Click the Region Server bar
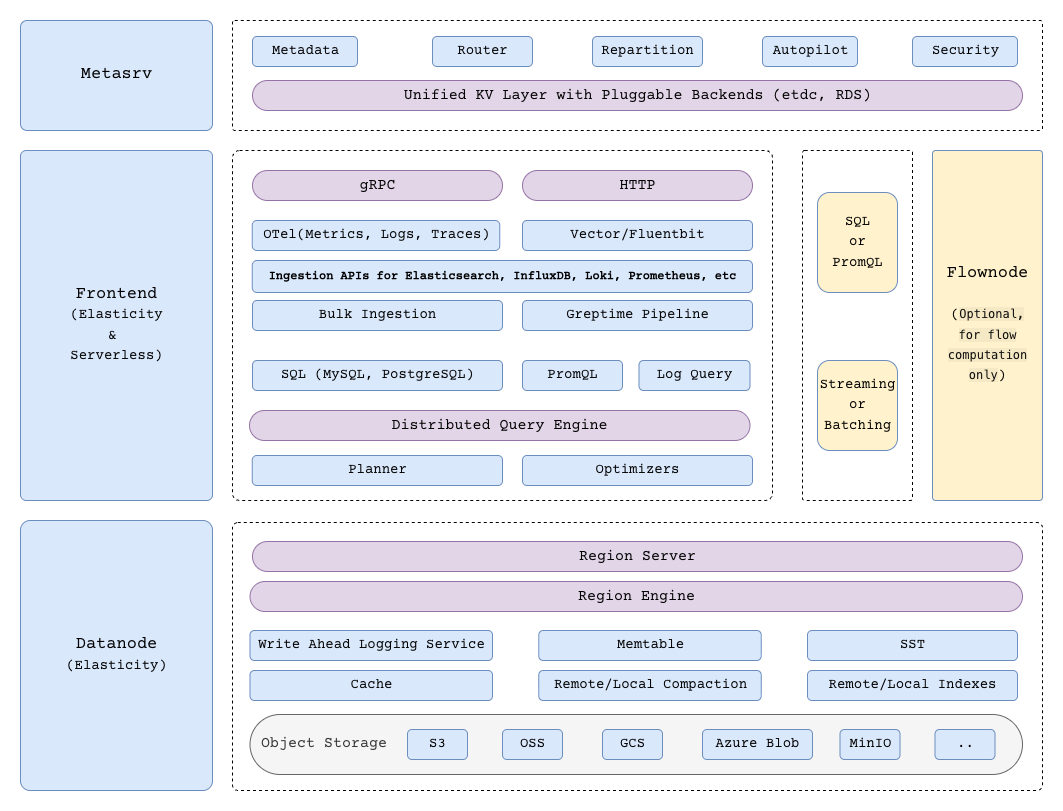 tap(637, 556)
